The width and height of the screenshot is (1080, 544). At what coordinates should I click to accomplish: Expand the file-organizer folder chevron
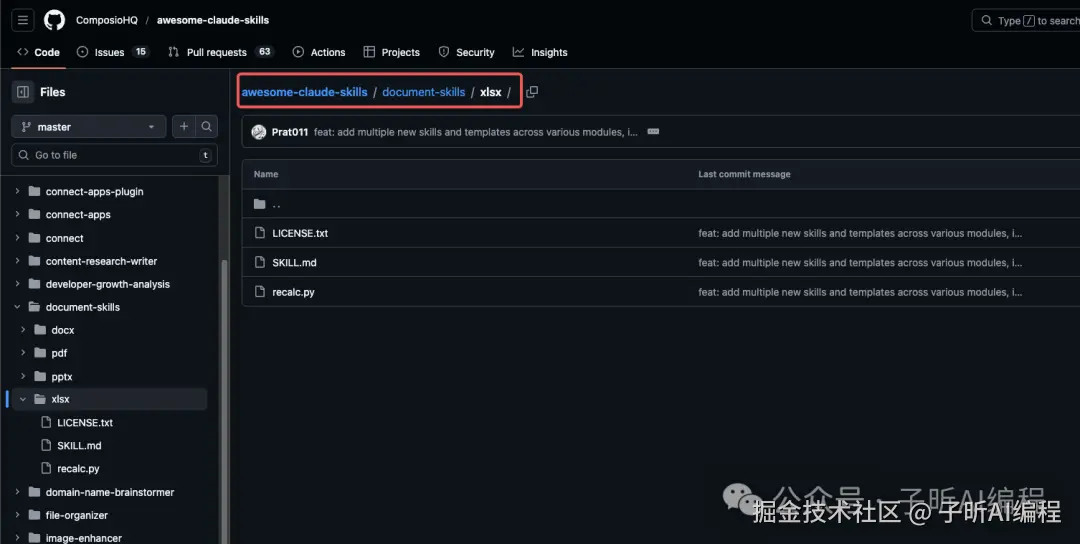pos(17,515)
